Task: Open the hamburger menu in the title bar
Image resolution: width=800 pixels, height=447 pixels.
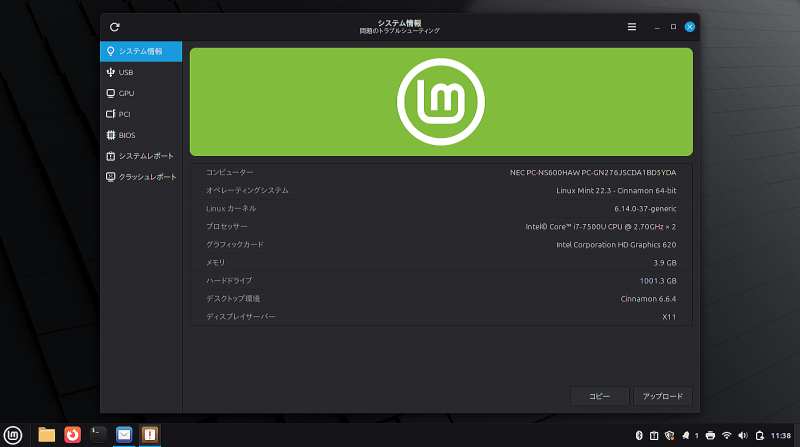Action: click(632, 27)
